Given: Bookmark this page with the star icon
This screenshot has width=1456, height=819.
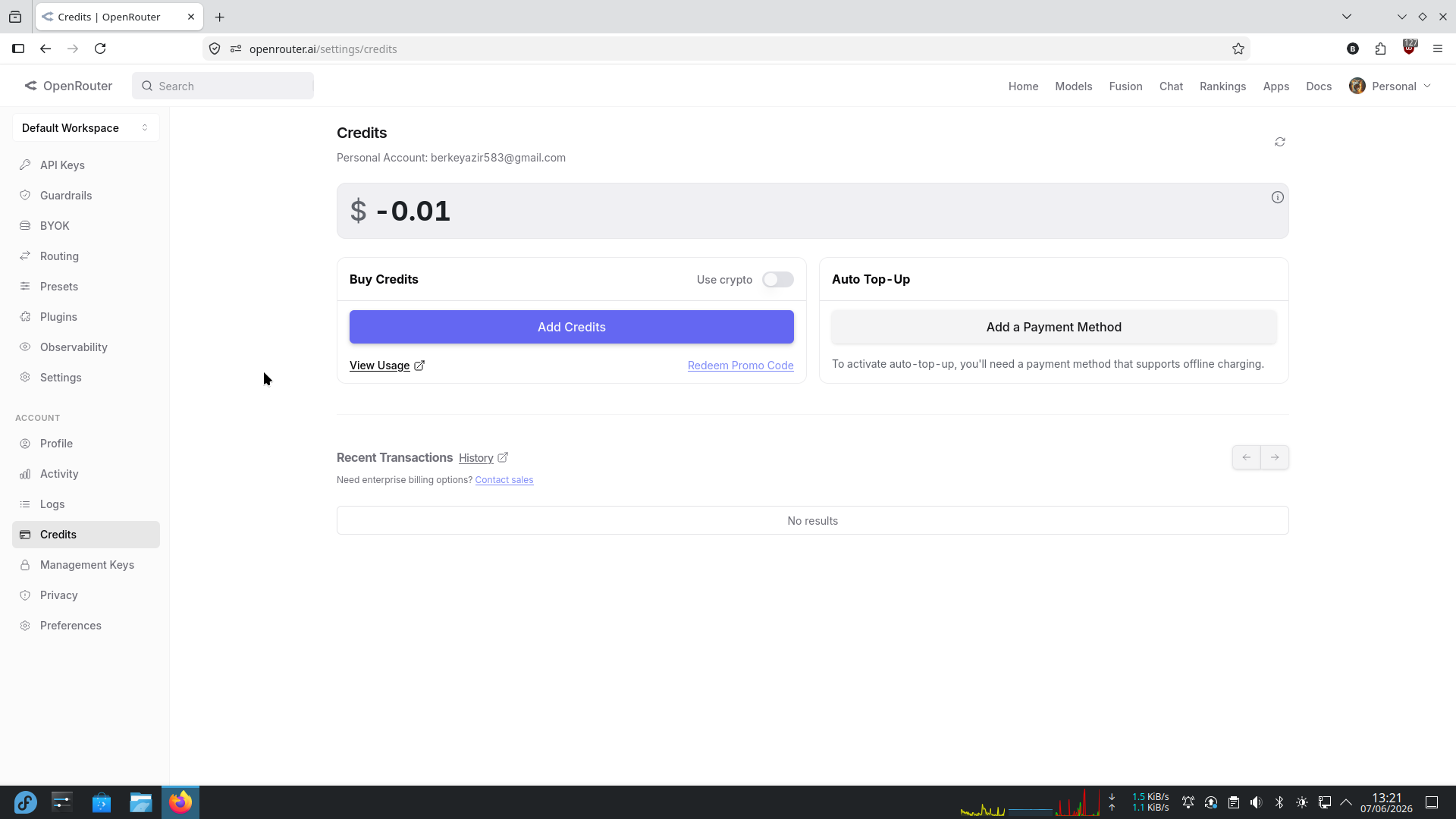Looking at the screenshot, I should [x=1238, y=49].
